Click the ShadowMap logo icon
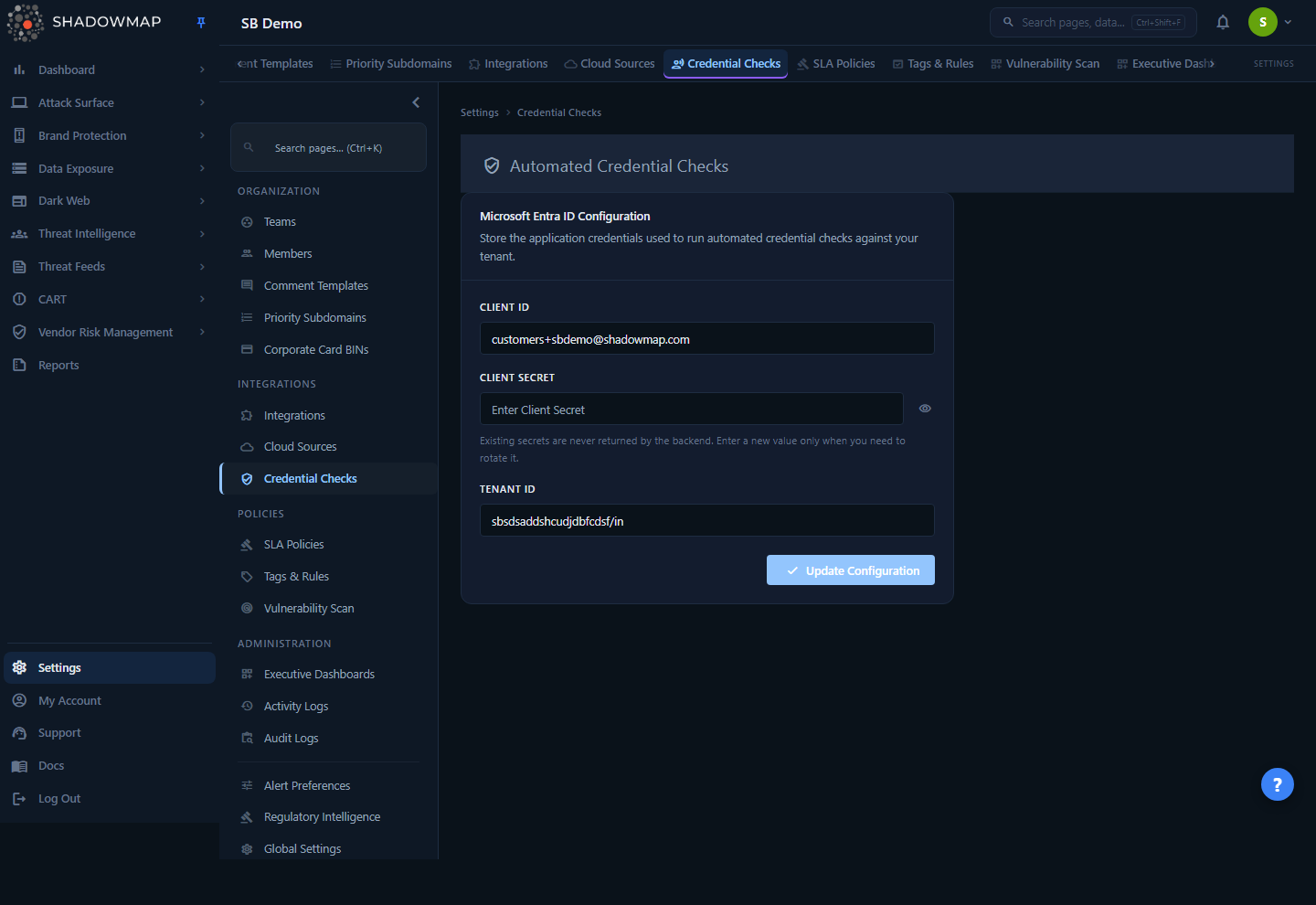 [x=26, y=23]
